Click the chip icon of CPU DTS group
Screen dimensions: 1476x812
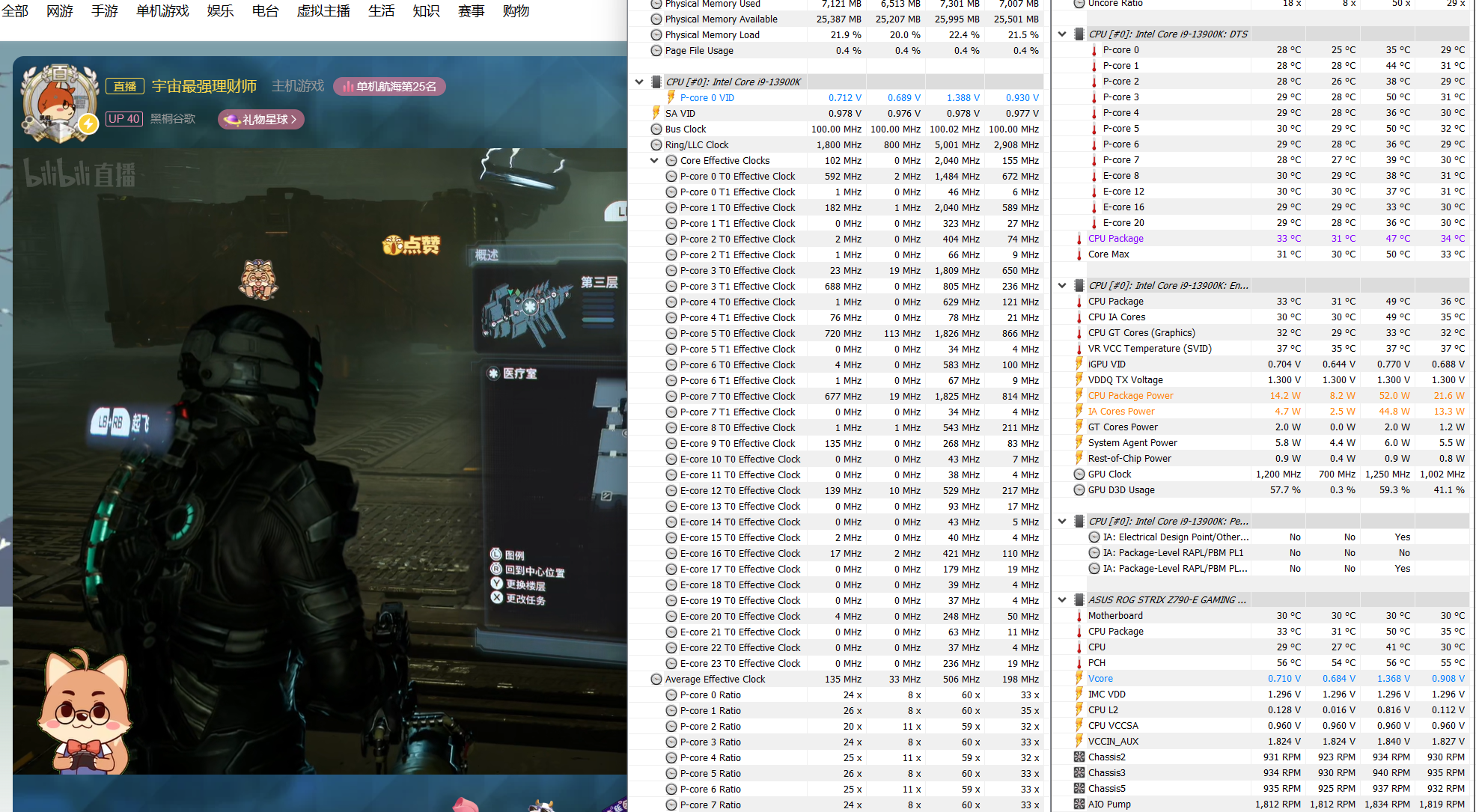pyautogui.click(x=1079, y=34)
